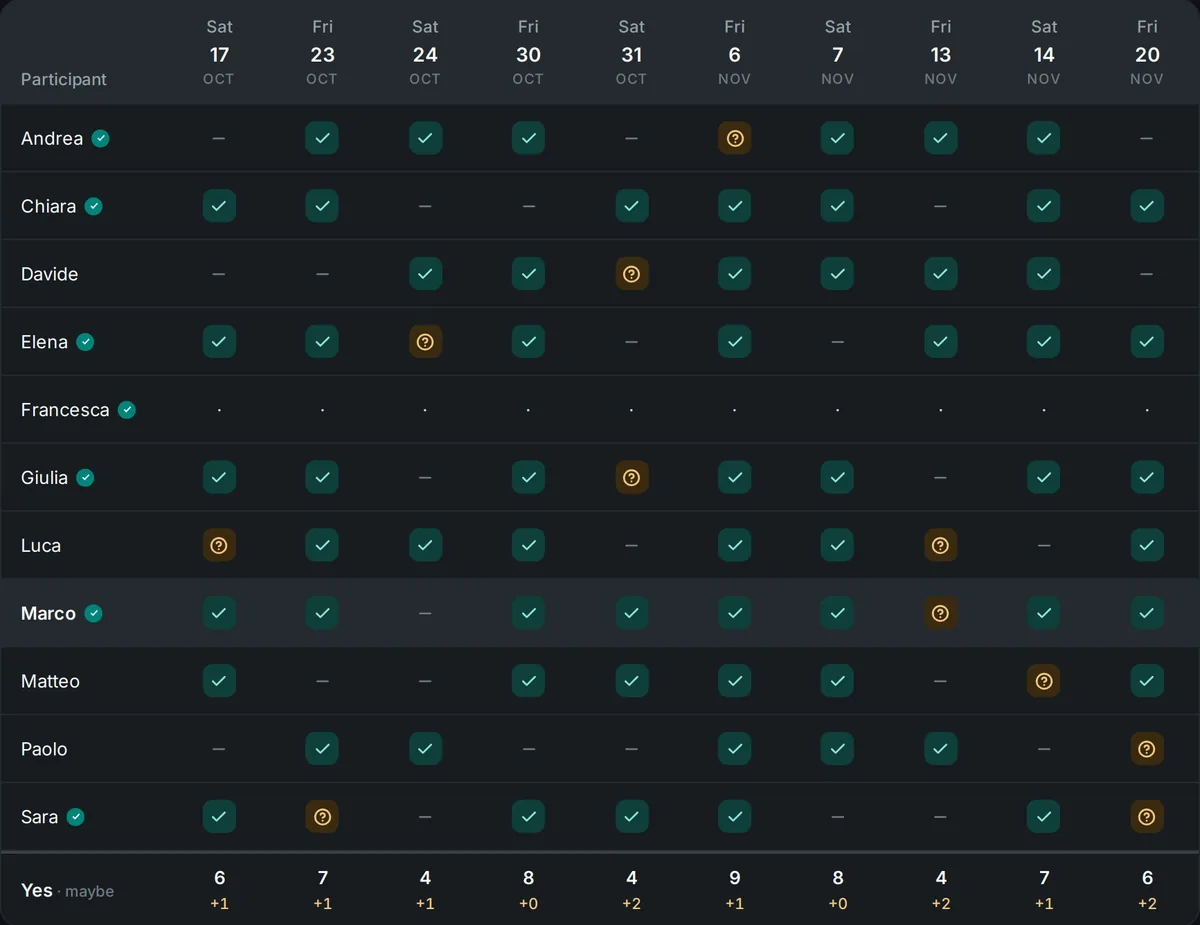The height and width of the screenshot is (925, 1200).
Task: Click Sara's yes check for Sat 31 Oct
Action: (x=632, y=817)
